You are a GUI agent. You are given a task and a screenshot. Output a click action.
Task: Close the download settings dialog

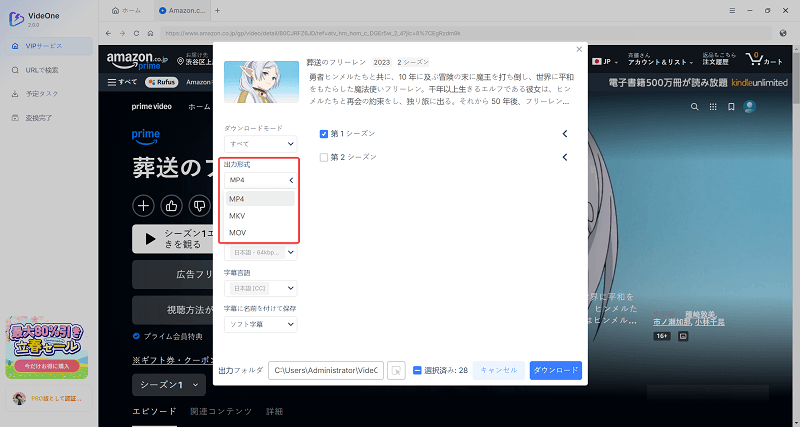[579, 49]
